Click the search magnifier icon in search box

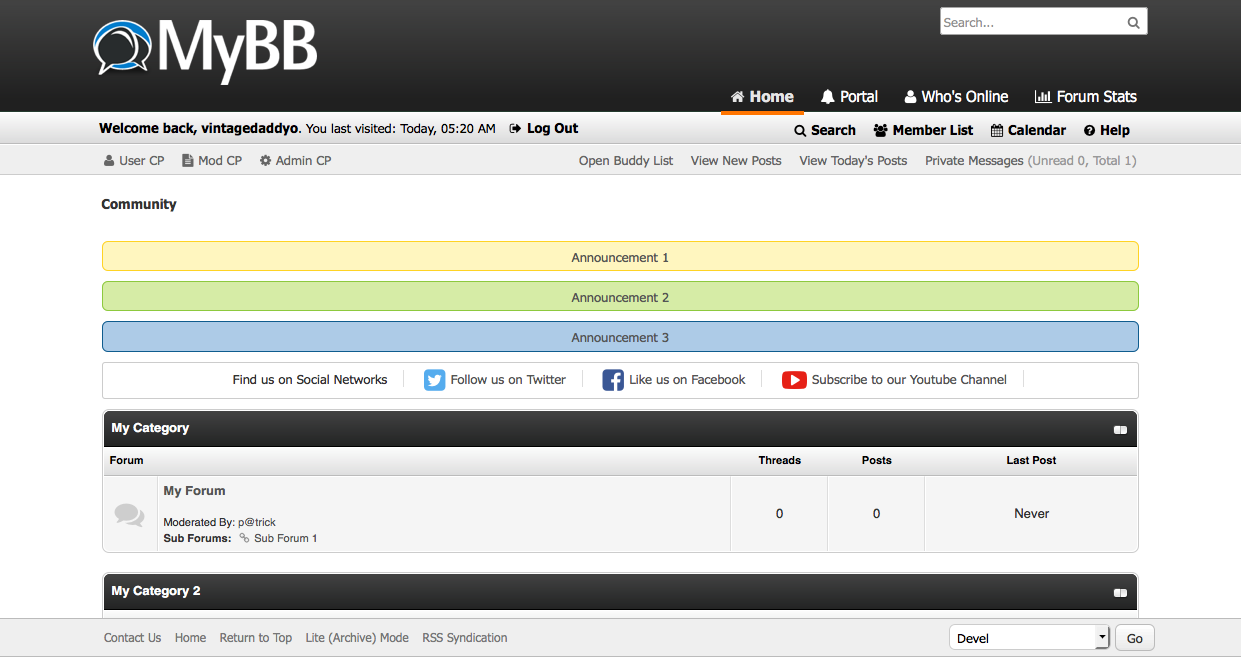[x=1133, y=22]
